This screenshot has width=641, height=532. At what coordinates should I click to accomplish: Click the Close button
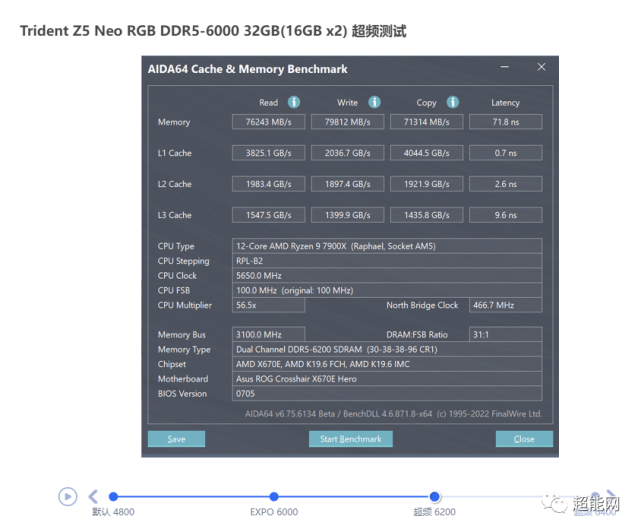click(524, 439)
